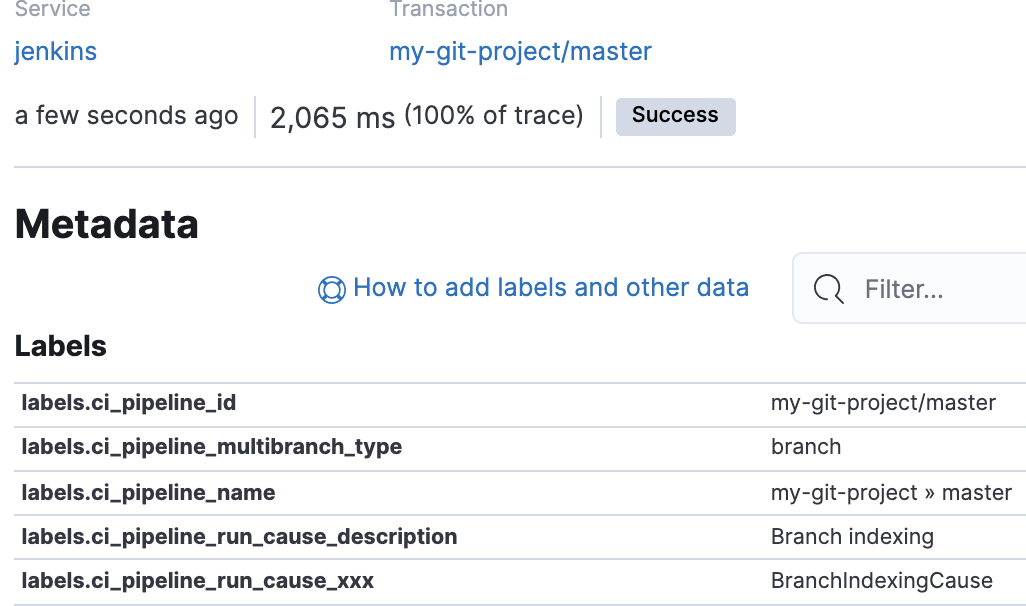Viewport: 1026px width, 606px height.
Task: Click the 'my-git-project » master' value
Action: [891, 493]
